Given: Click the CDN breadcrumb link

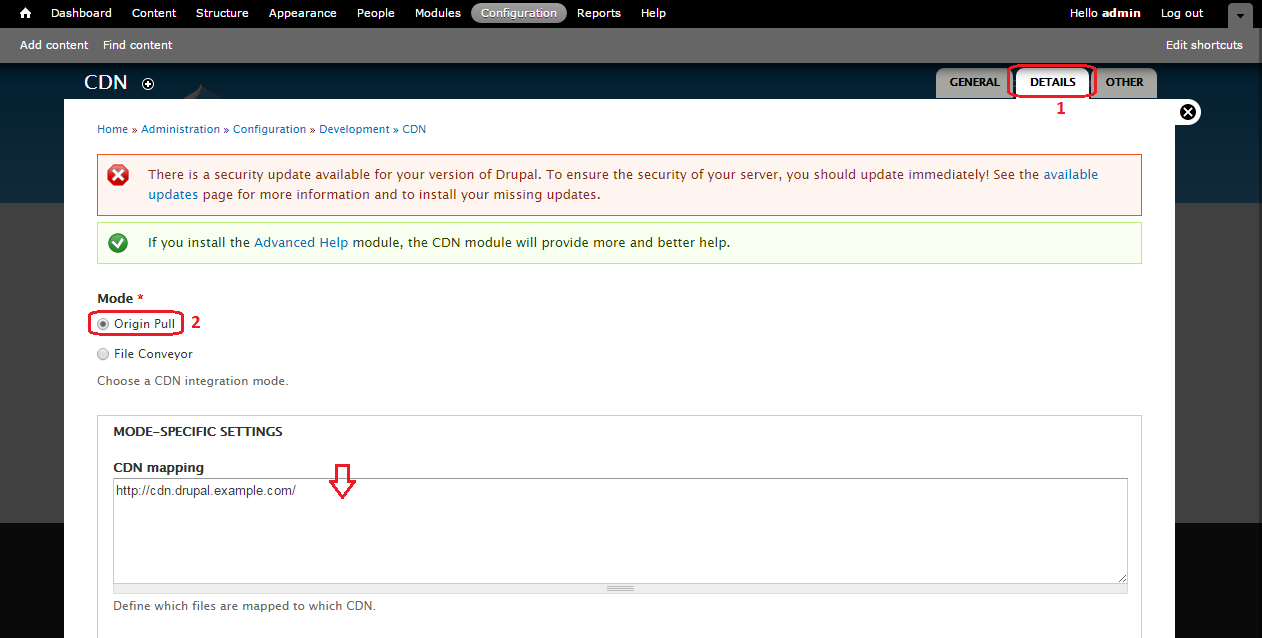Looking at the screenshot, I should (x=414, y=129).
